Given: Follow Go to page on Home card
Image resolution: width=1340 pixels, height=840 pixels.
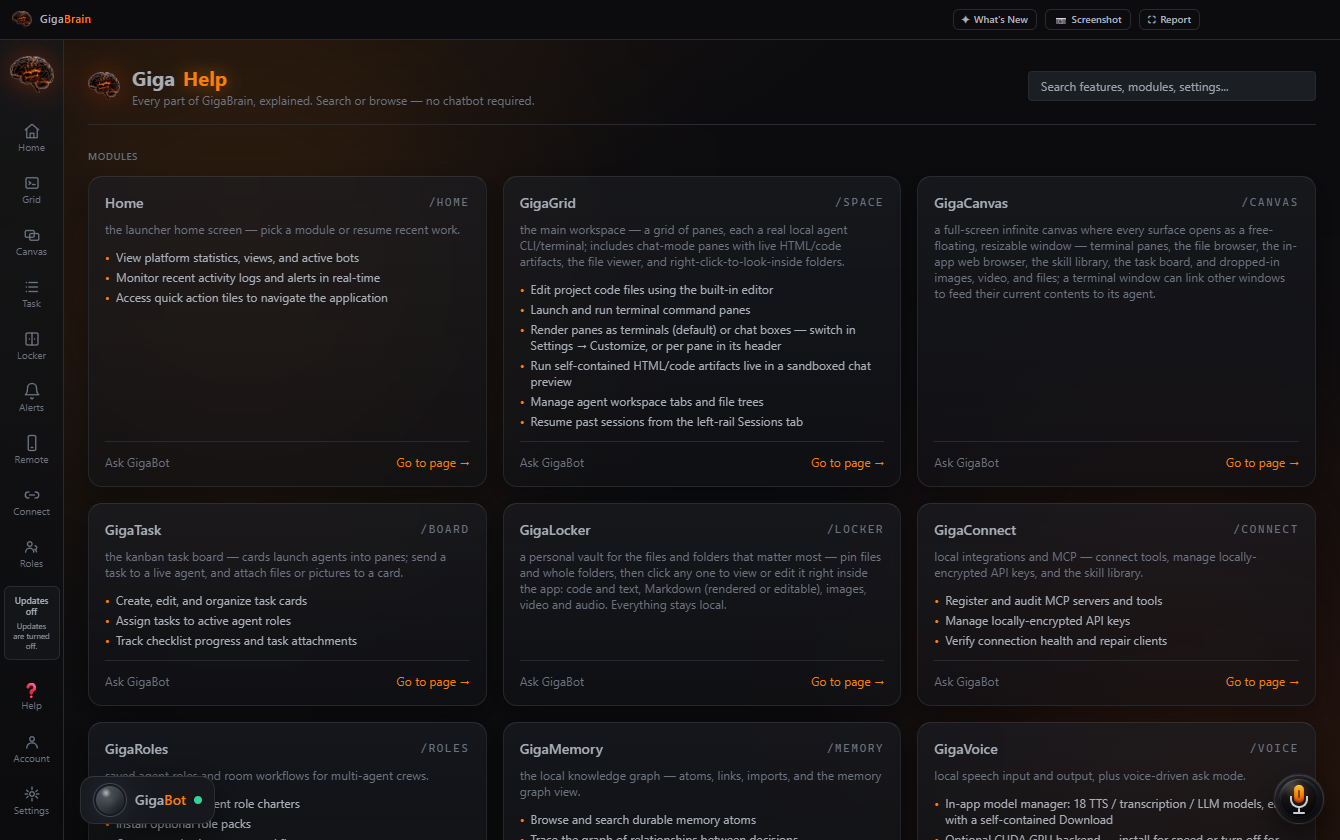Looking at the screenshot, I should tap(433, 463).
